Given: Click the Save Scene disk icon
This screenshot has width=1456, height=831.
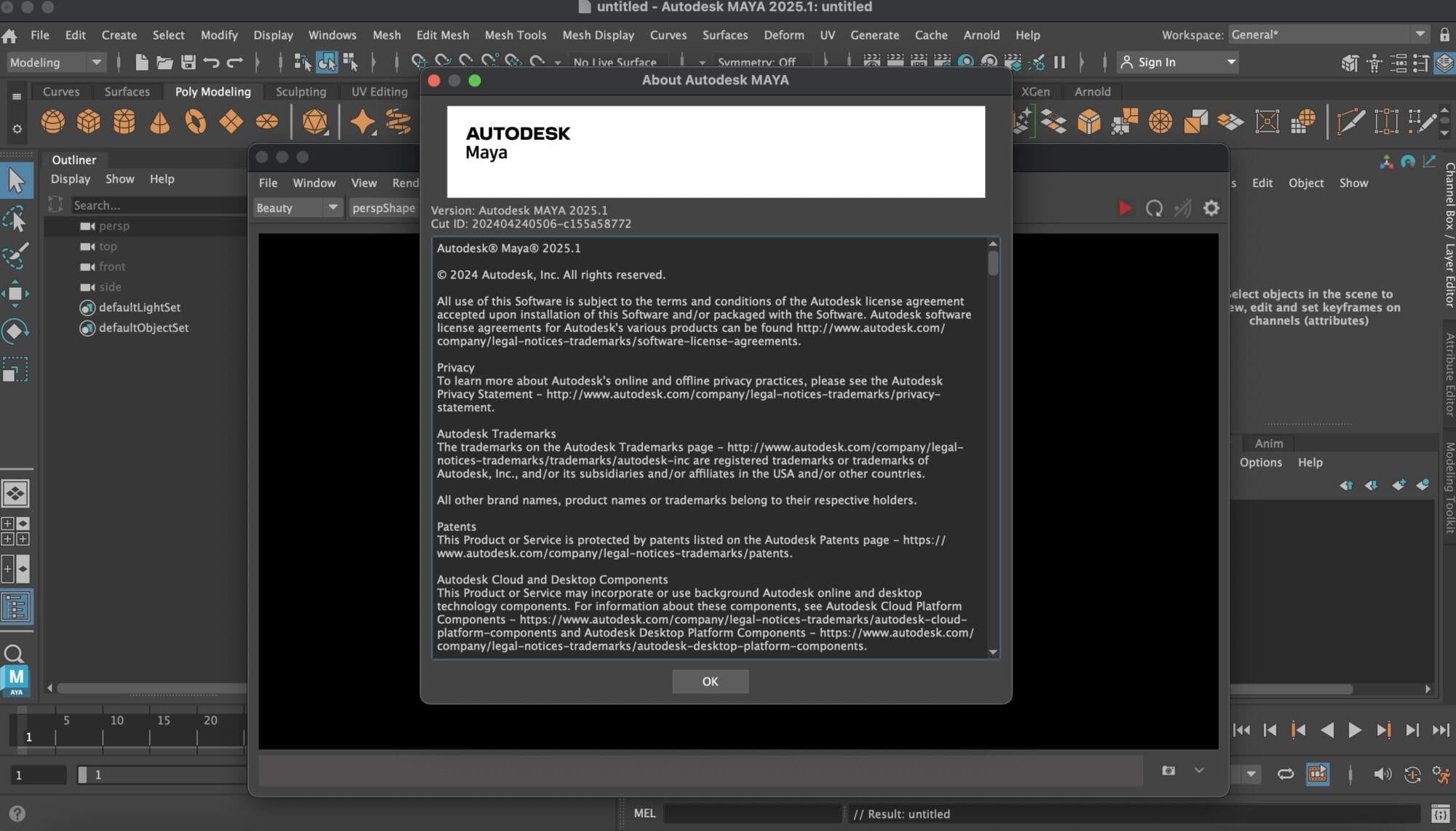Looking at the screenshot, I should pos(189,63).
